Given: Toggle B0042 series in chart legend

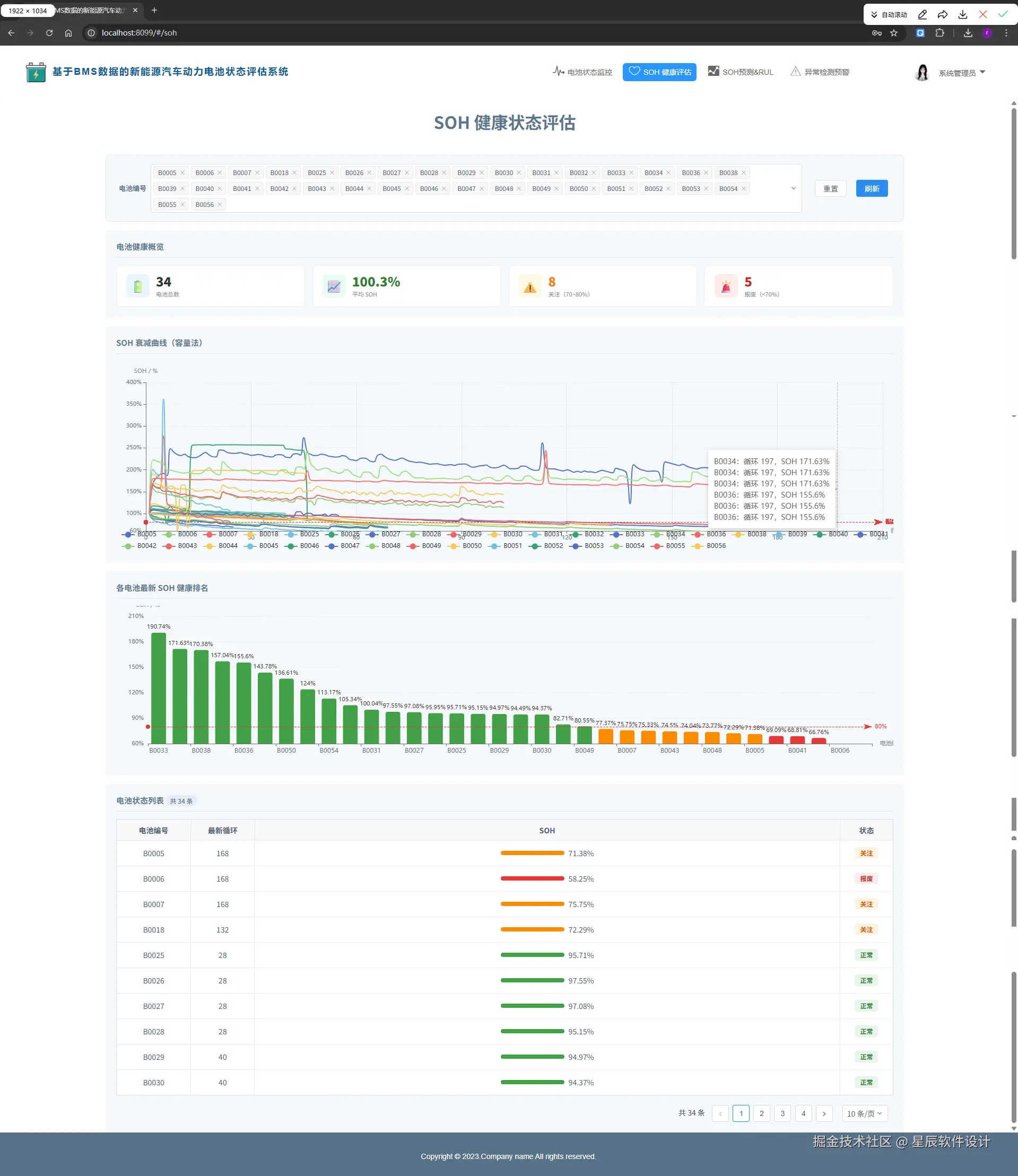Looking at the screenshot, I should (x=139, y=546).
